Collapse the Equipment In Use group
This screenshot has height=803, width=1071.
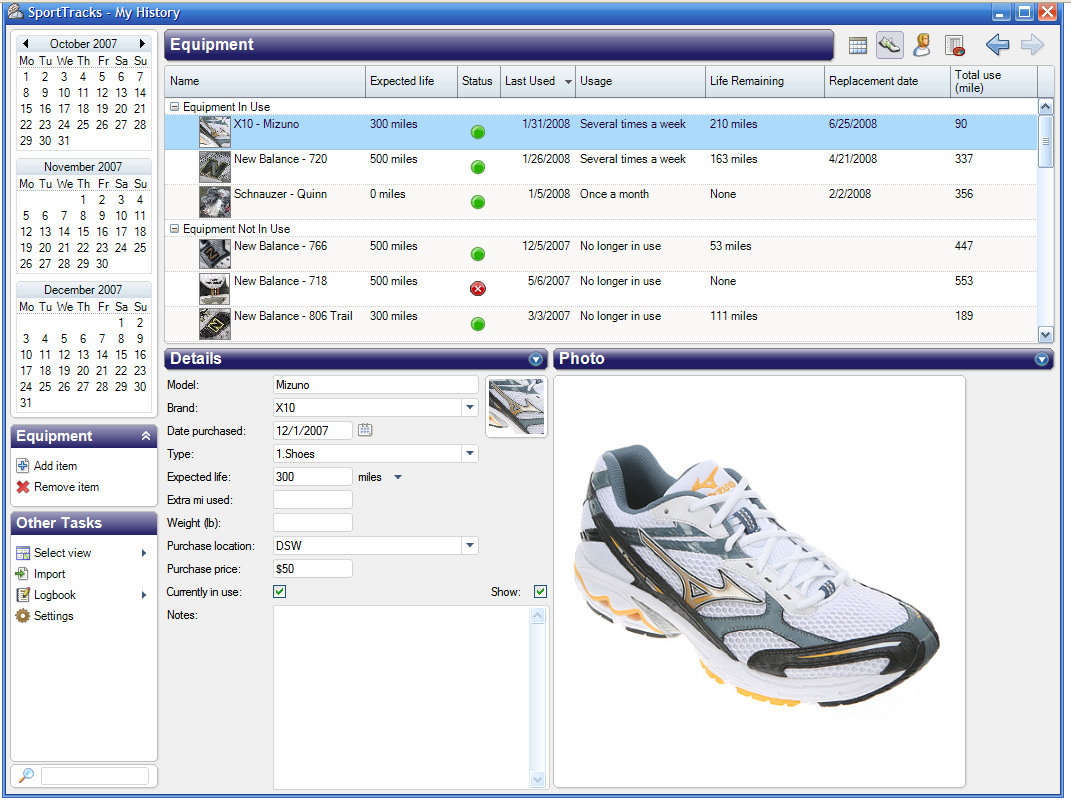pyautogui.click(x=175, y=107)
